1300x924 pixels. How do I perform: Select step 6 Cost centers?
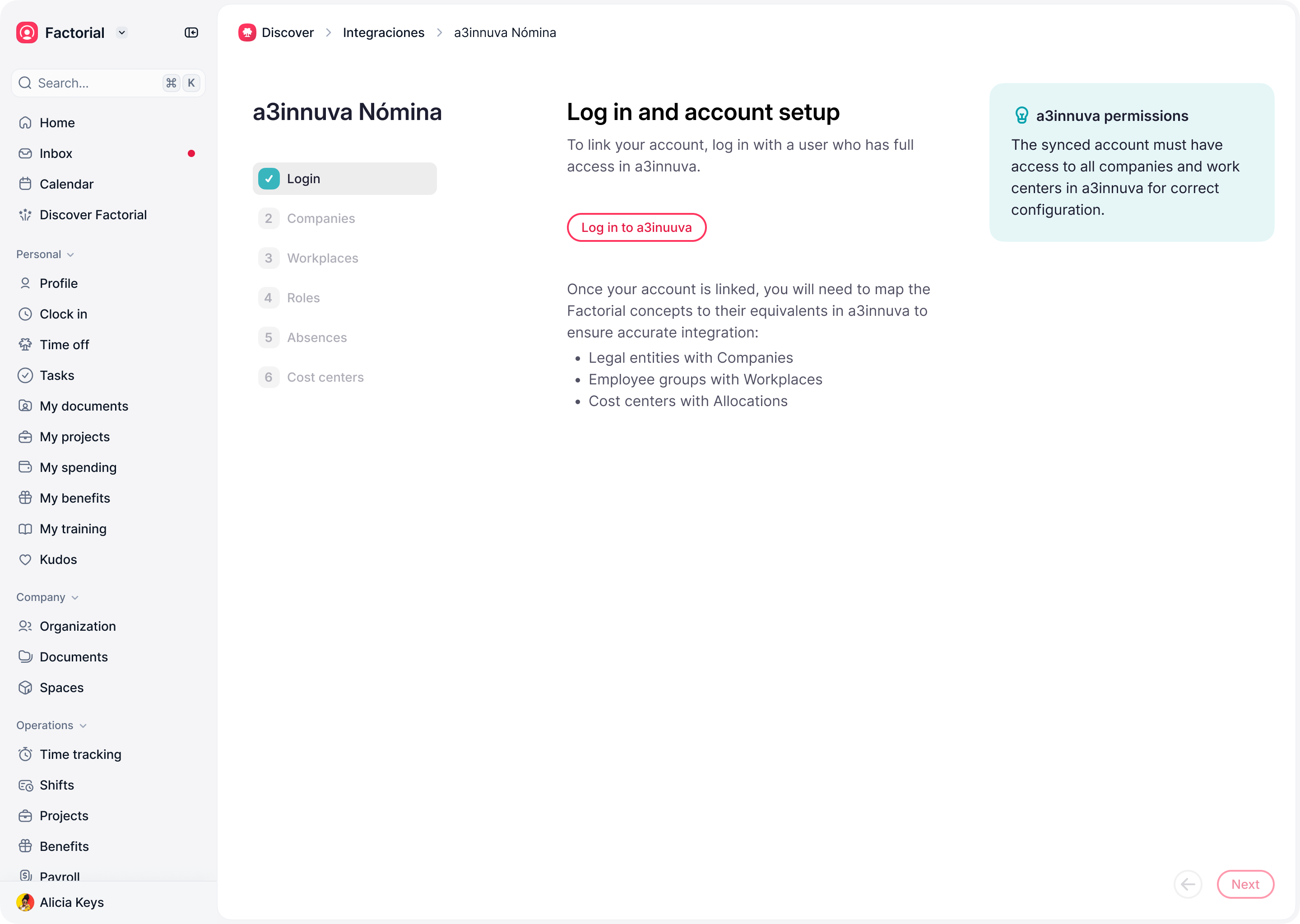[x=344, y=377]
